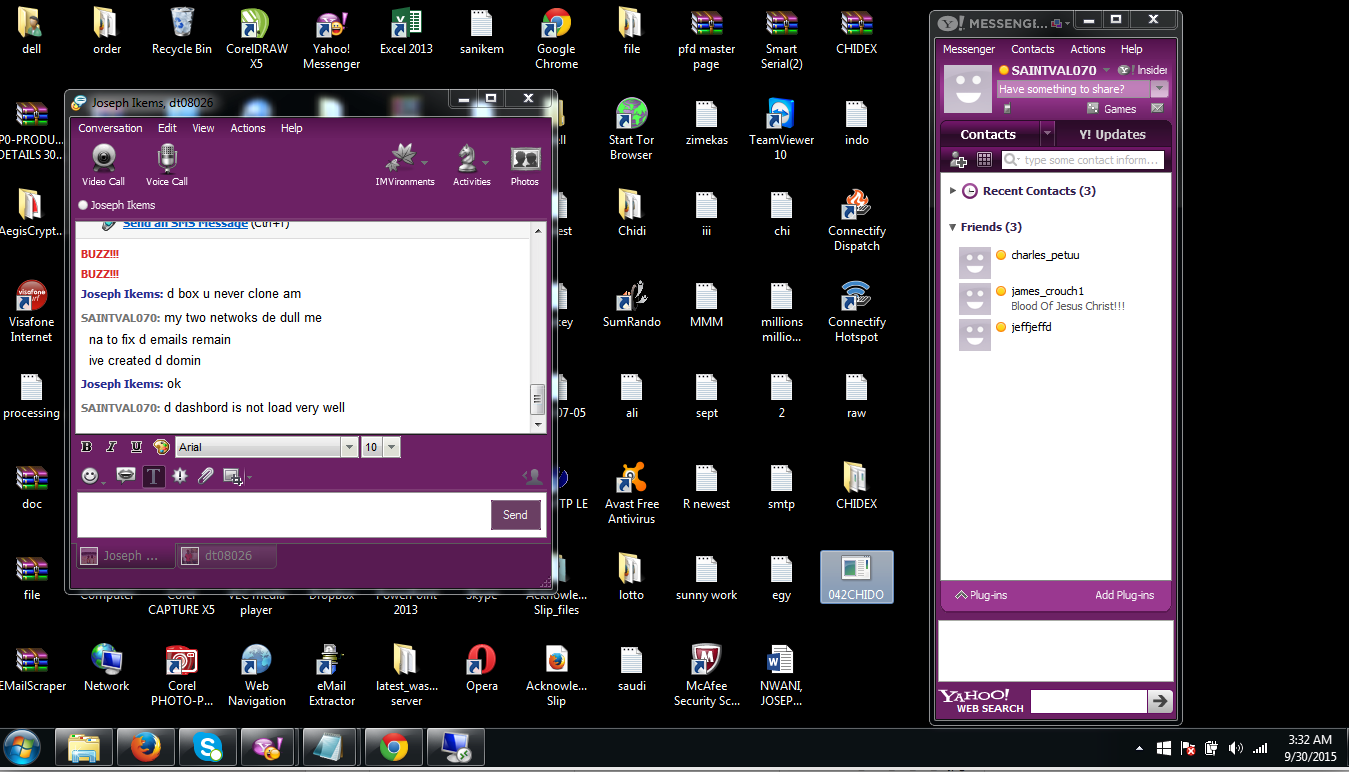The image size is (1349, 772).
Task: Toggle underline text formatting
Action: (136, 447)
